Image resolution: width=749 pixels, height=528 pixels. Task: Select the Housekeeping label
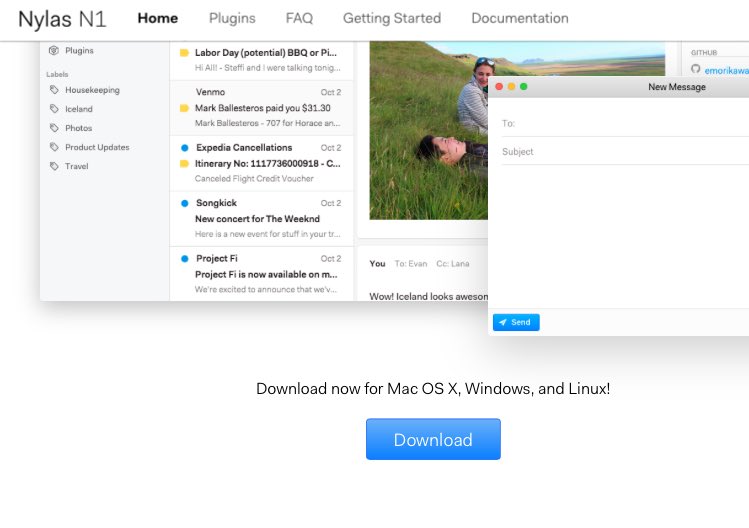[92, 90]
